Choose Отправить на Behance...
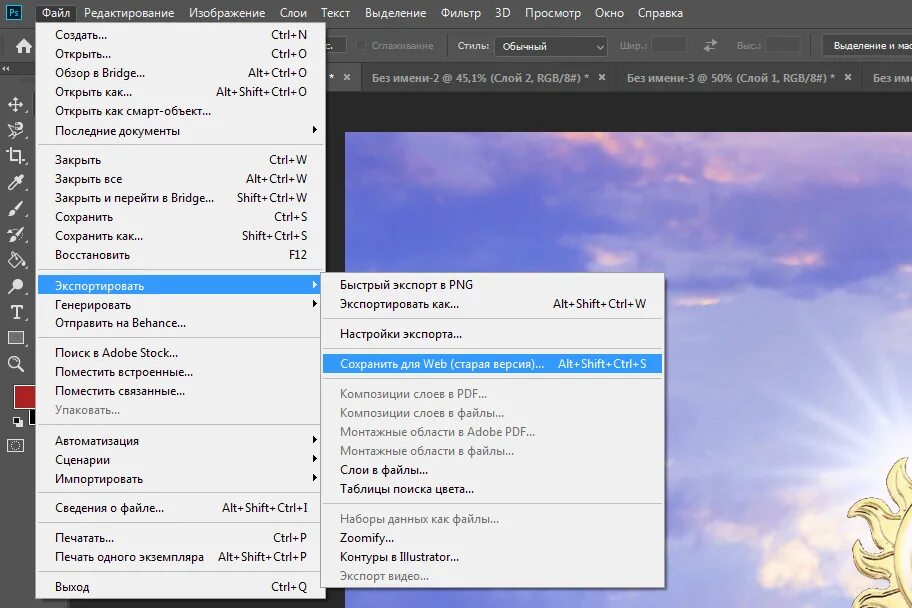 point(181,323)
